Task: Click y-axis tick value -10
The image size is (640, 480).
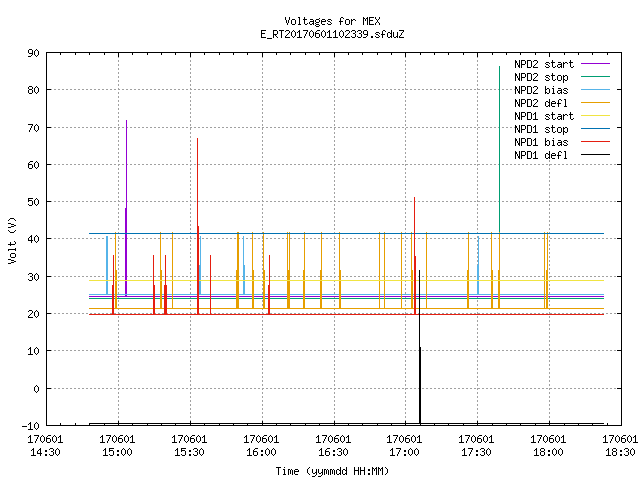Action: (x=31, y=426)
